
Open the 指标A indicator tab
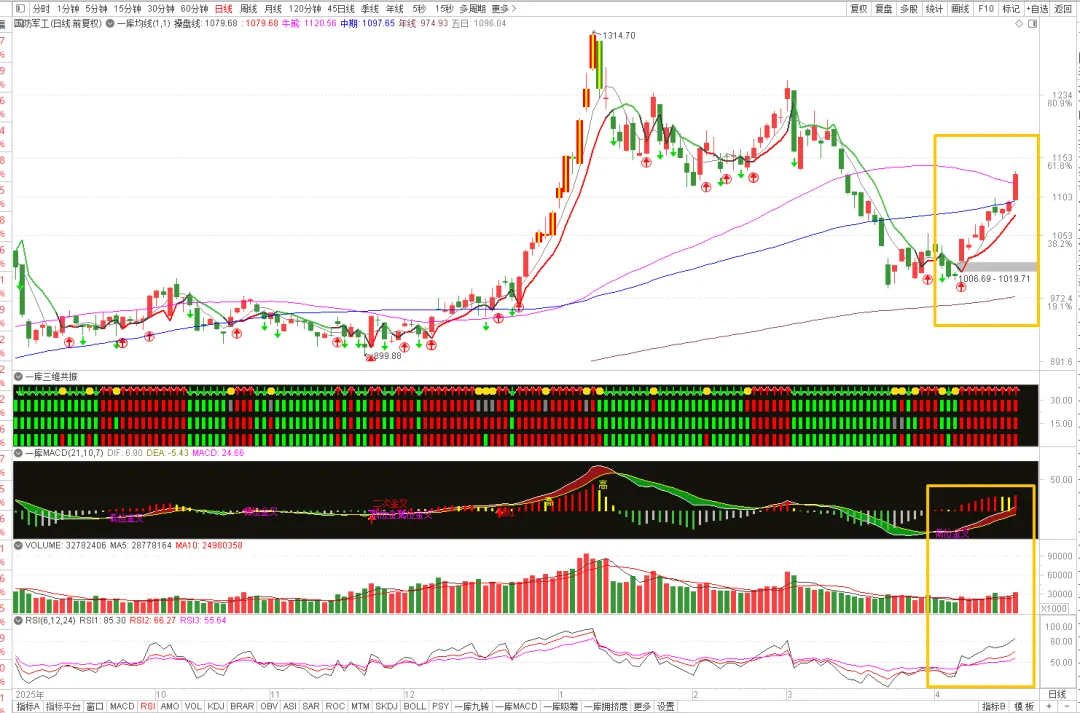(28, 706)
